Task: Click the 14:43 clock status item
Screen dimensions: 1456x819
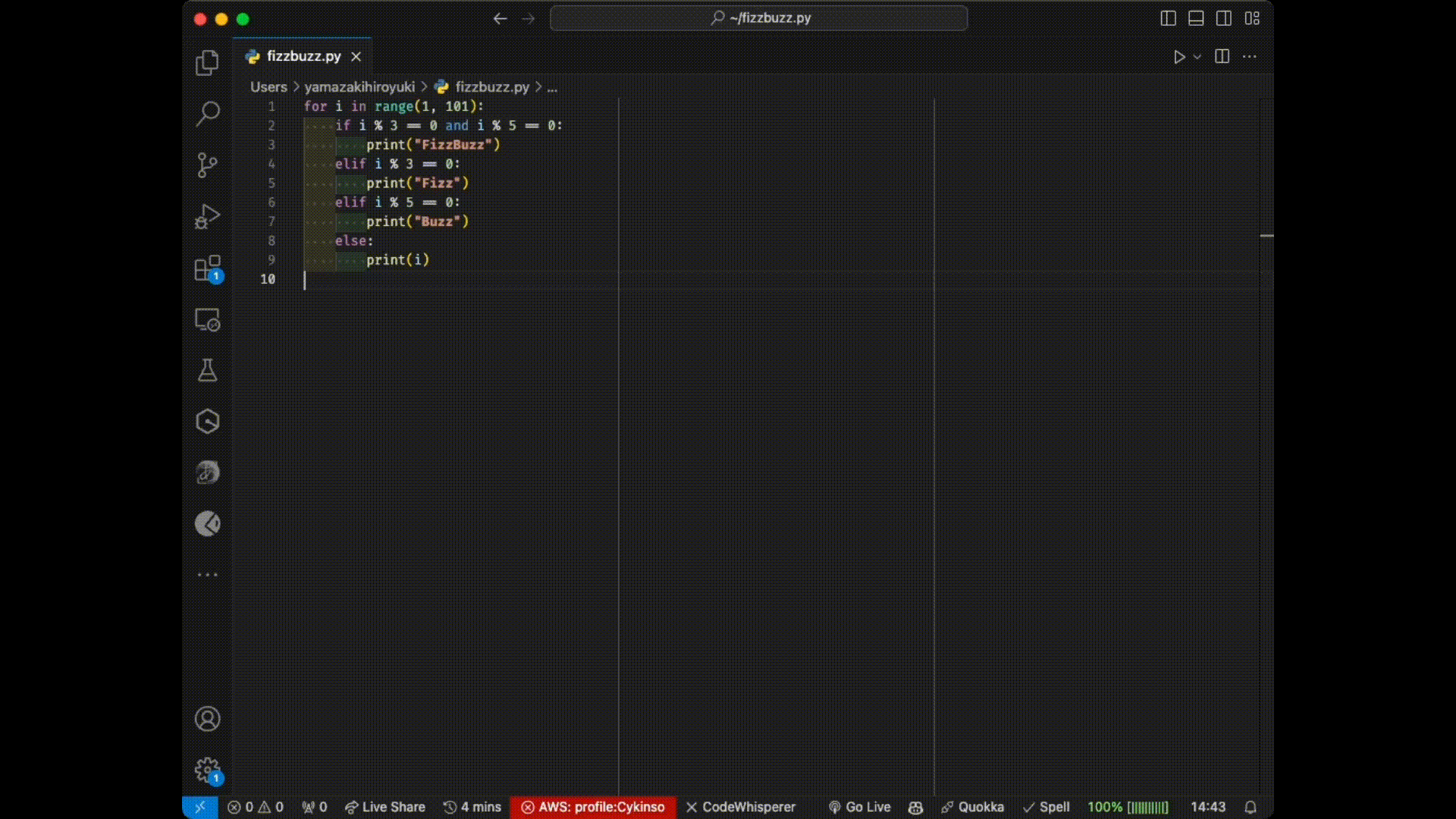Action: (1208, 807)
